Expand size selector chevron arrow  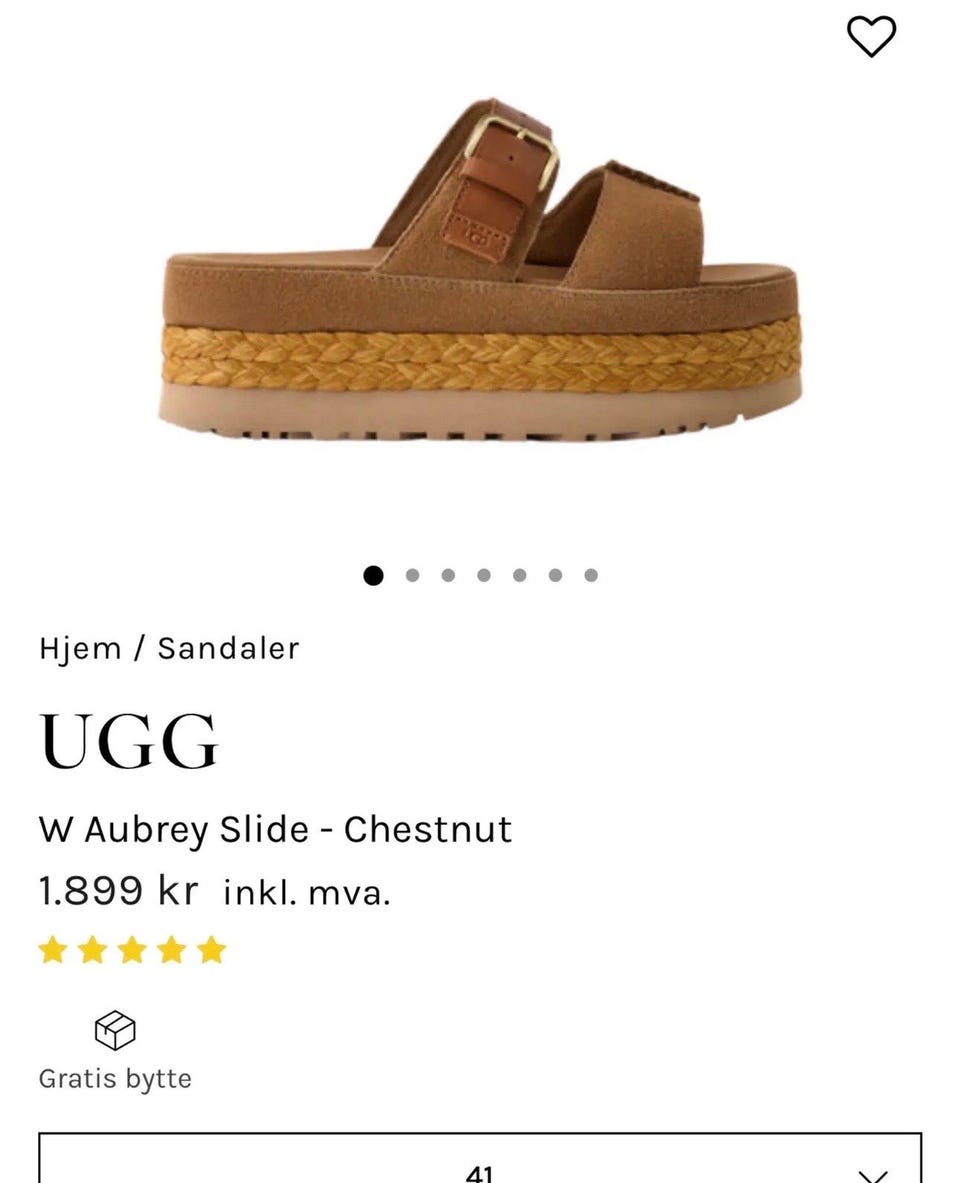click(x=873, y=1175)
